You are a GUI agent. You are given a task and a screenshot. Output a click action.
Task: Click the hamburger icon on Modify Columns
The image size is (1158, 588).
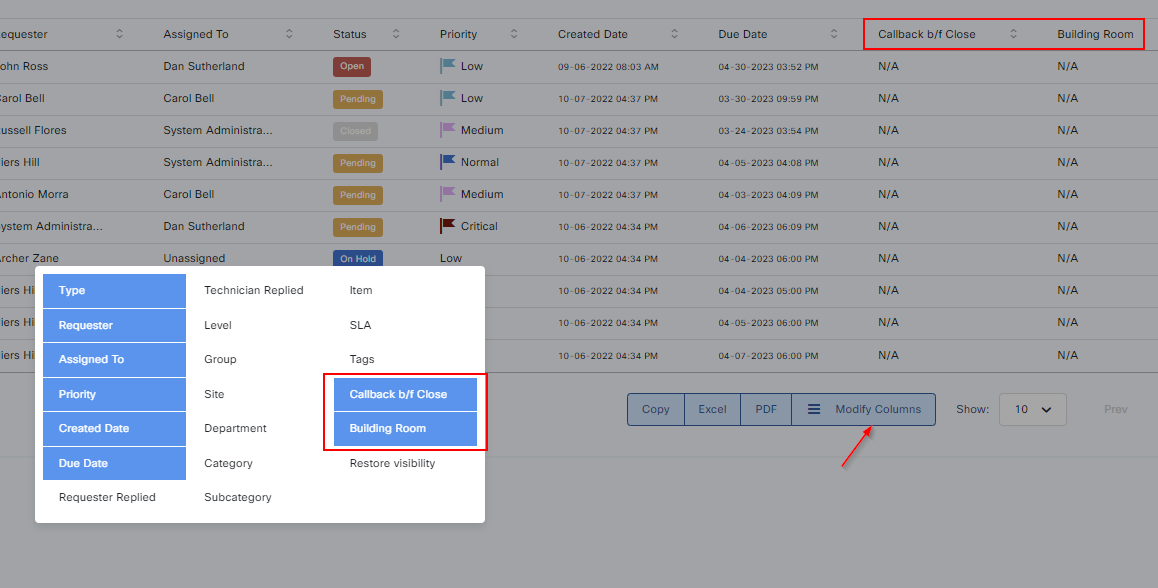click(x=814, y=409)
